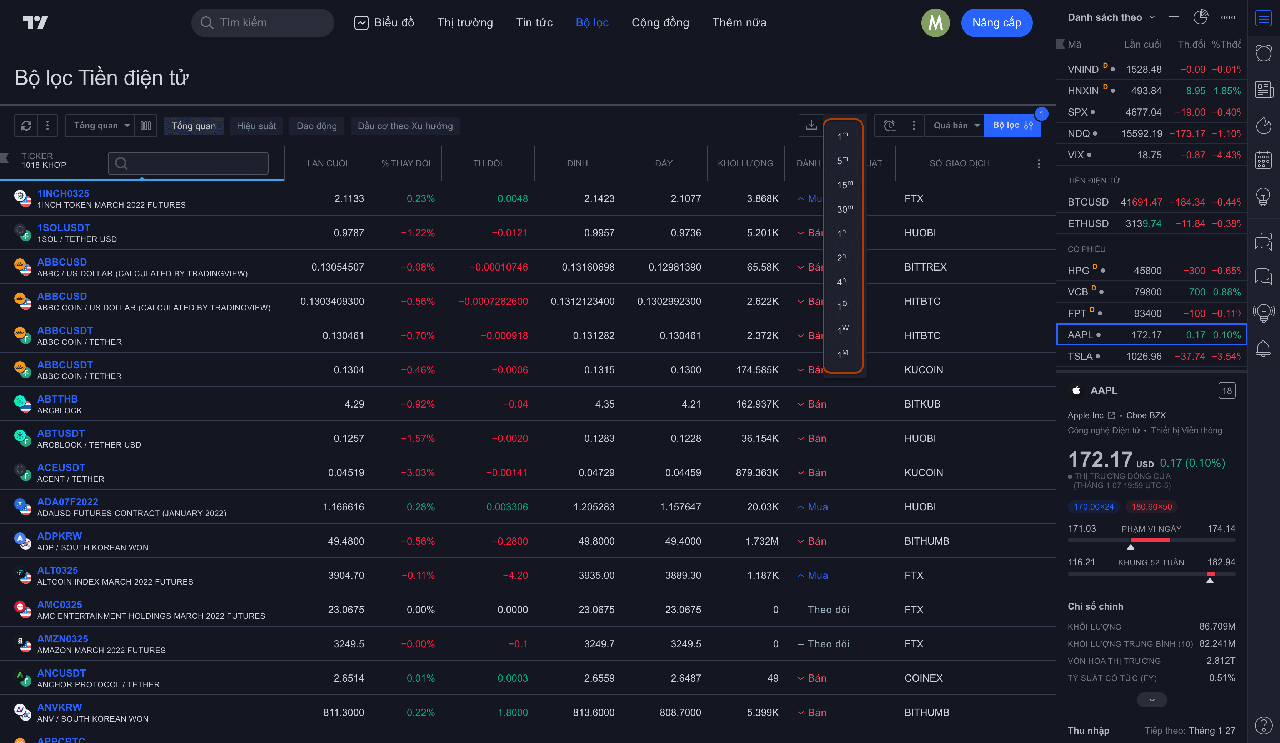This screenshot has height=743, width=1280.
Task: Click the Nâng cấp upgrade button
Action: [996, 23]
